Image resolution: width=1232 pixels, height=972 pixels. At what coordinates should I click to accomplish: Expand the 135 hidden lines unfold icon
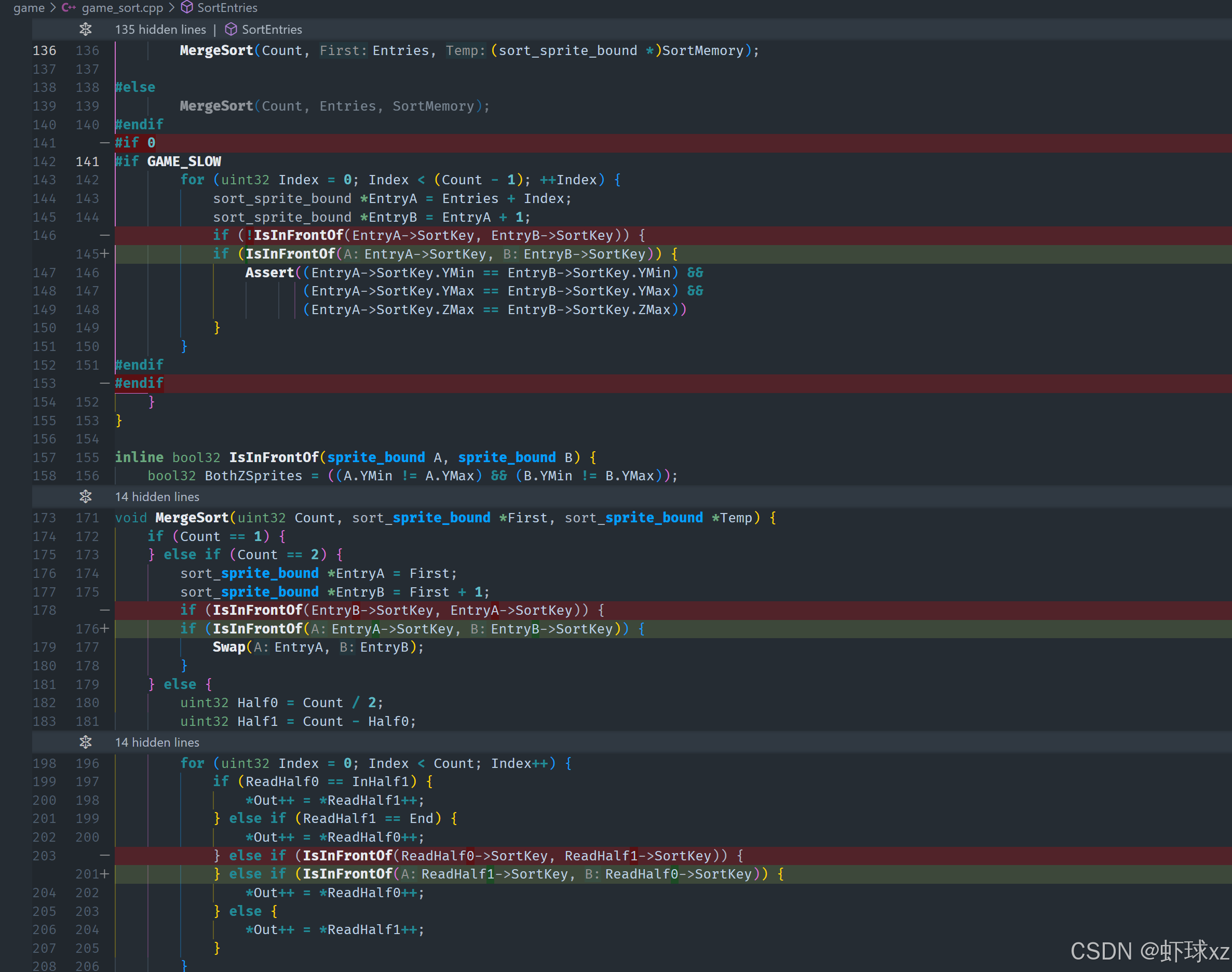pyautogui.click(x=85, y=29)
